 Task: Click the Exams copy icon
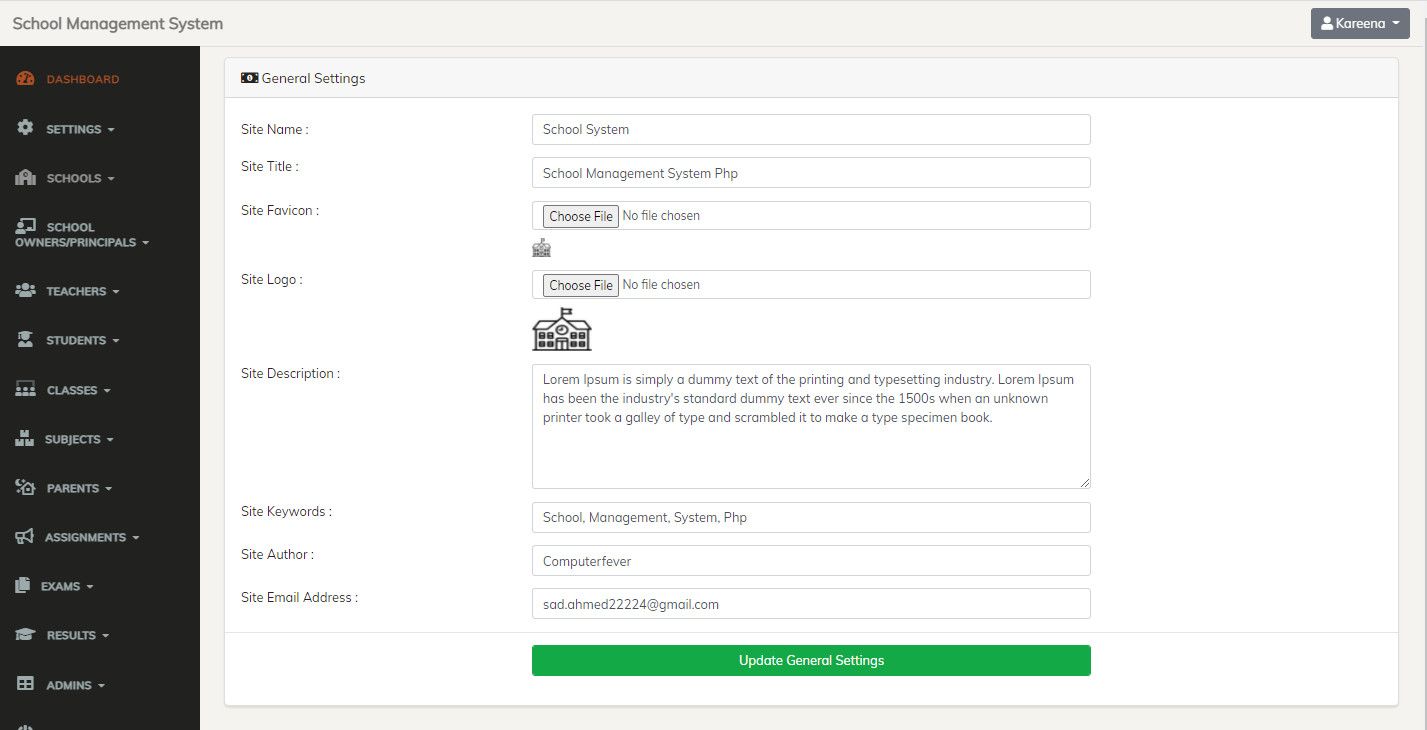[x=23, y=585]
